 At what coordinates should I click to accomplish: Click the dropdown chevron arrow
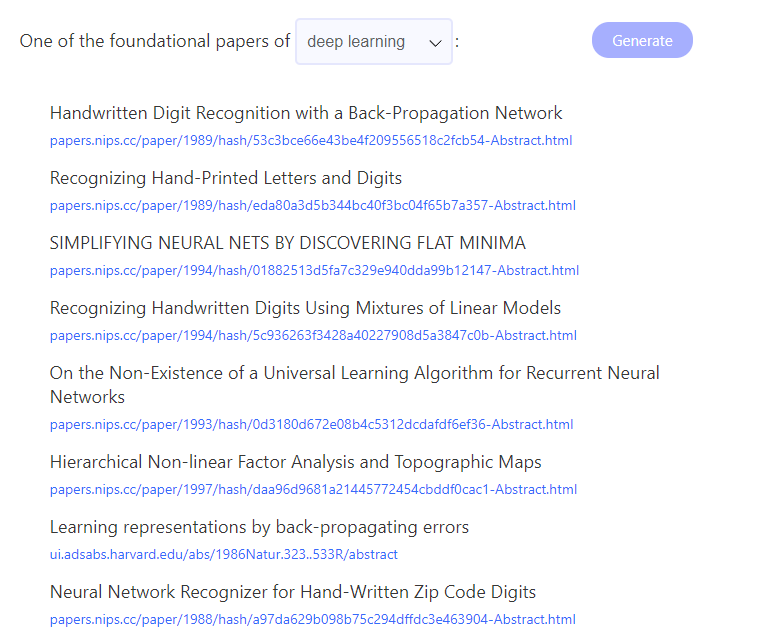435,43
